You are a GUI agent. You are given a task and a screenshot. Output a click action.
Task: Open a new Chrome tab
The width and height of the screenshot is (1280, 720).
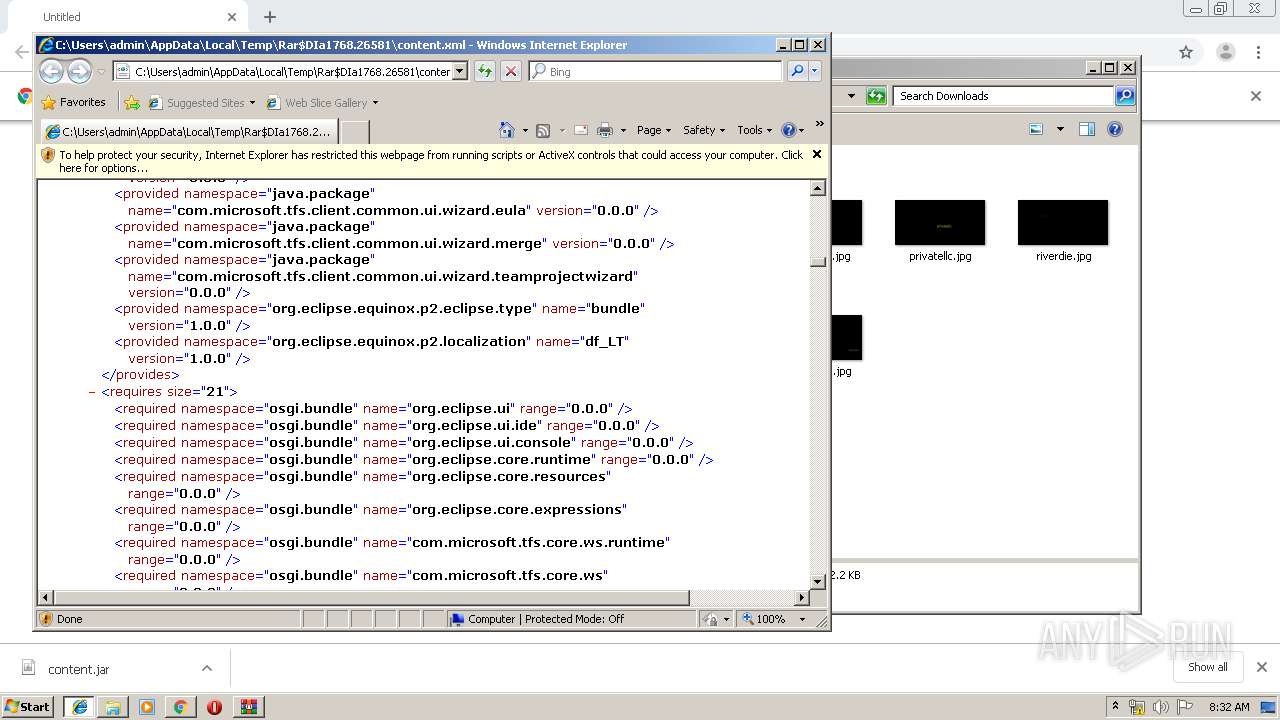tap(269, 17)
